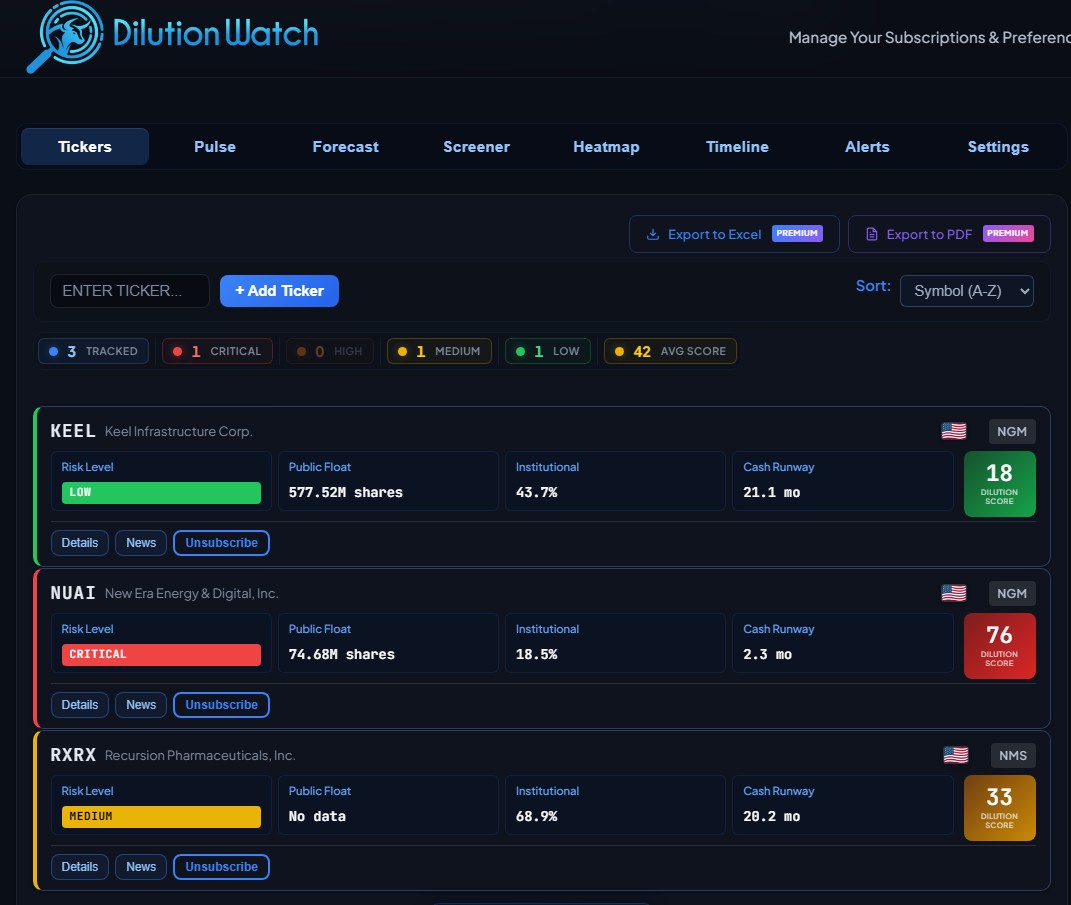Click the PREMIUM badge on Export to Excel
The height and width of the screenshot is (905, 1071).
tap(797, 234)
